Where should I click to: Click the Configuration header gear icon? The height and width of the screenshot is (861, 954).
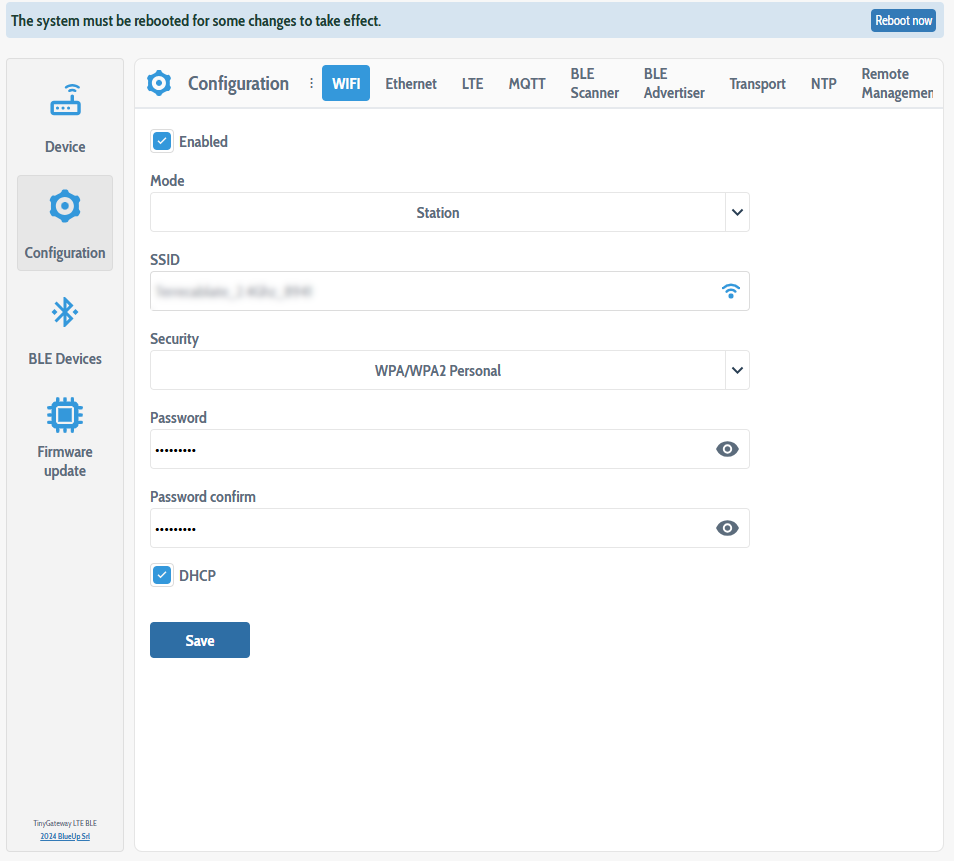click(159, 83)
